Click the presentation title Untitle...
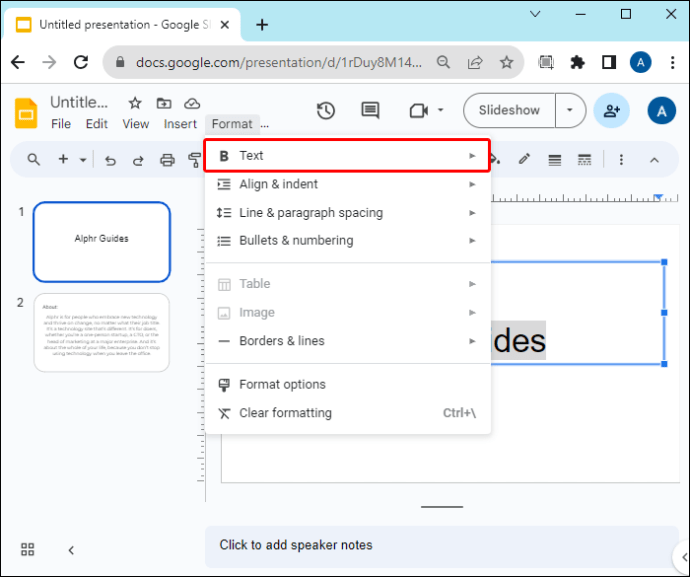This screenshot has height=577, width=690. click(79, 102)
